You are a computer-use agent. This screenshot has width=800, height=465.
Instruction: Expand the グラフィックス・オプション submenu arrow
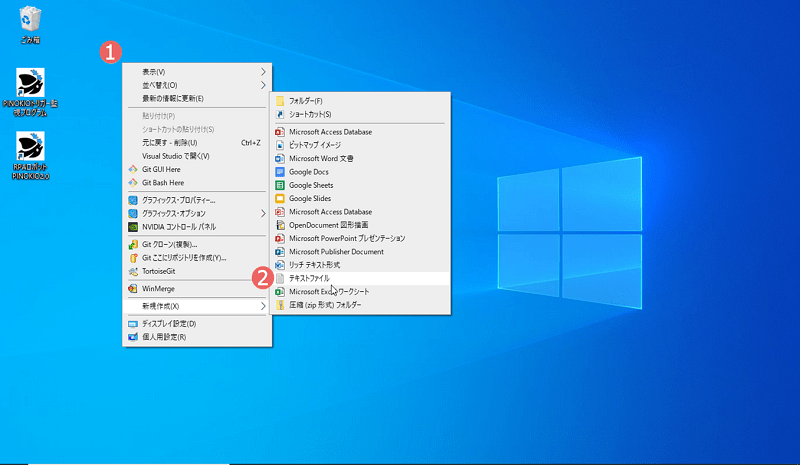pyautogui.click(x=263, y=213)
